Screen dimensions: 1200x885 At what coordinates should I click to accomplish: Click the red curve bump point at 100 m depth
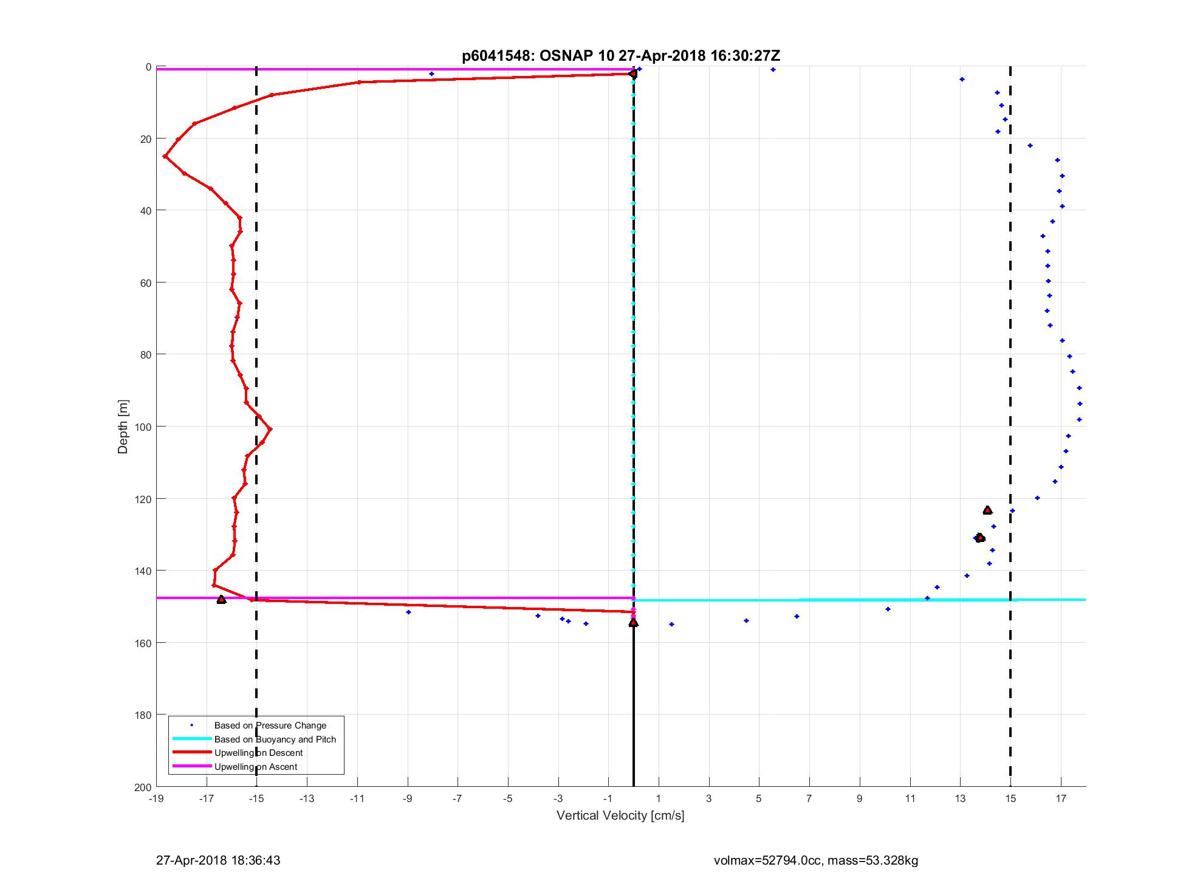click(270, 429)
